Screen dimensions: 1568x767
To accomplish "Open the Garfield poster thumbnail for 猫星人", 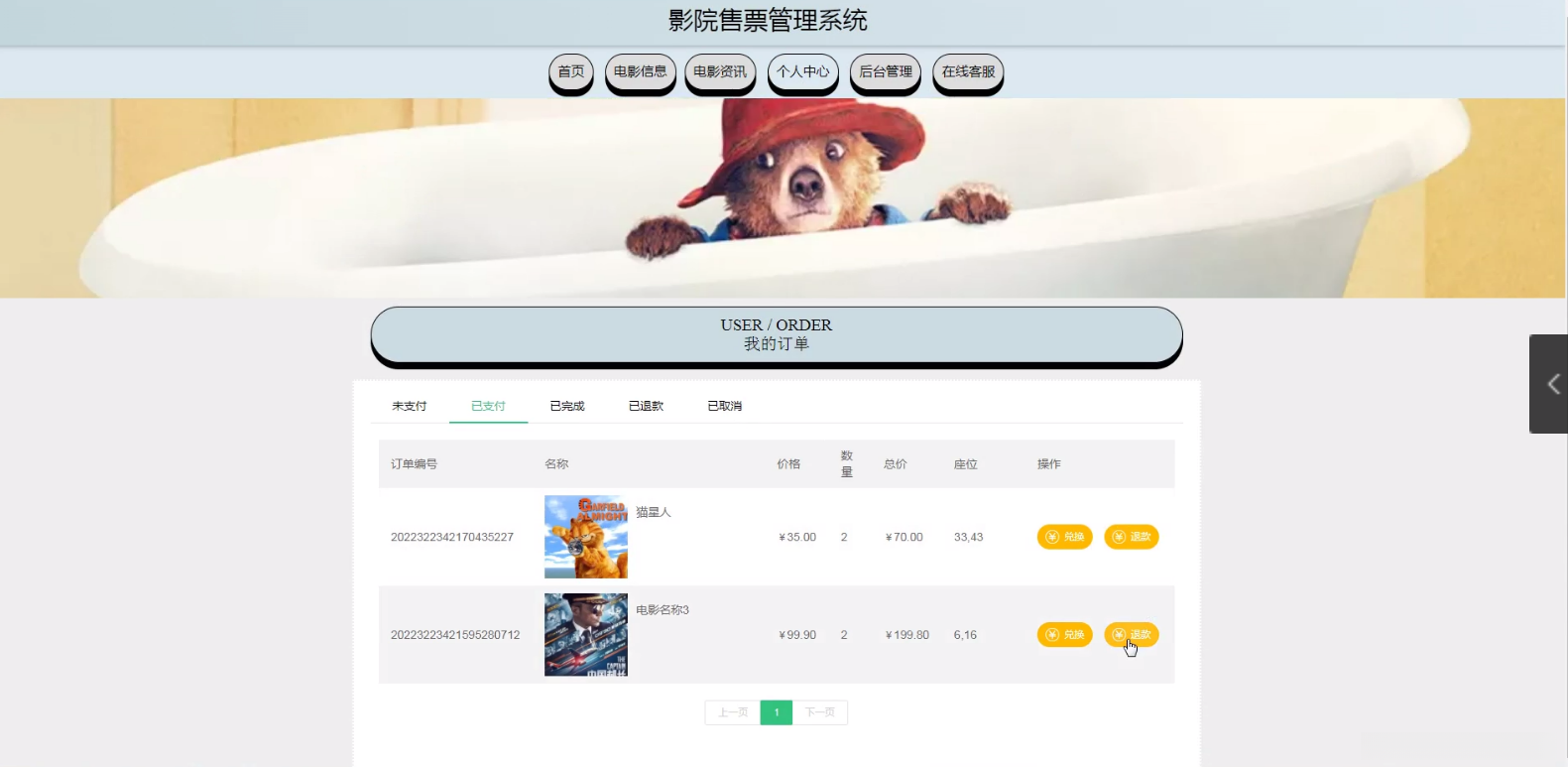I will [x=586, y=537].
